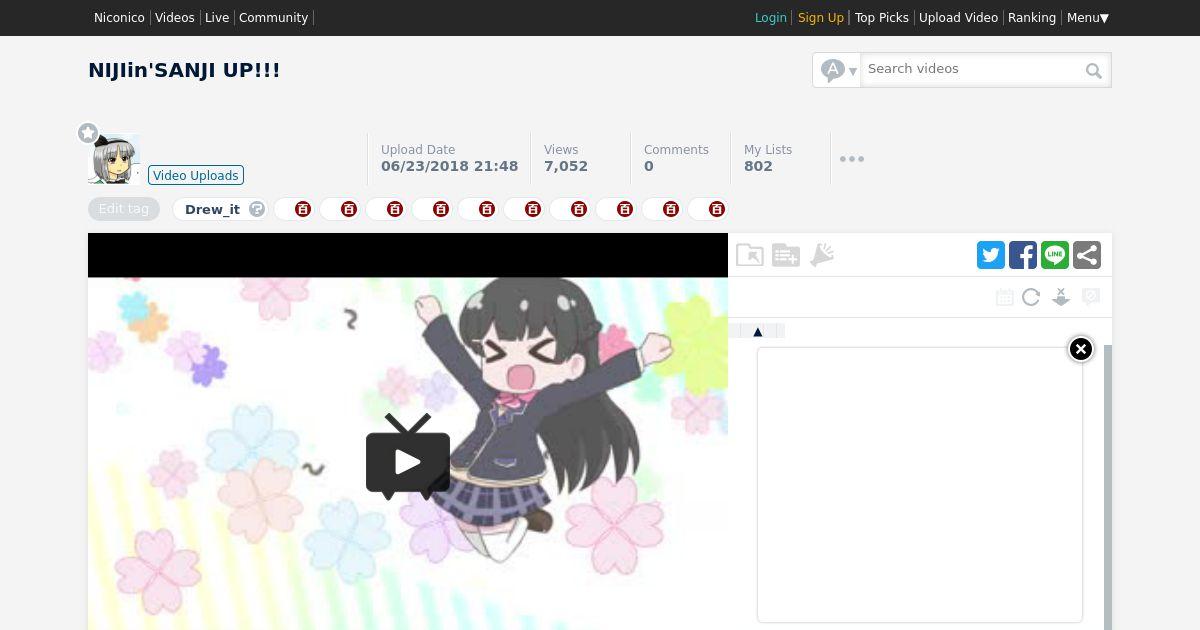
Task: Click the last red dictionary tag icon in the row
Action: (x=717, y=209)
